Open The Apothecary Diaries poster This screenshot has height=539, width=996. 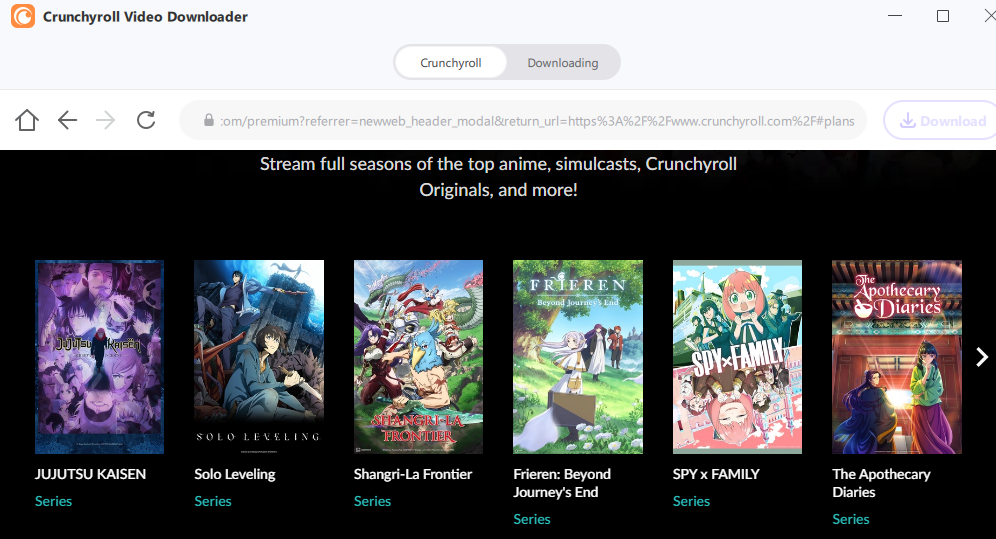click(x=897, y=357)
